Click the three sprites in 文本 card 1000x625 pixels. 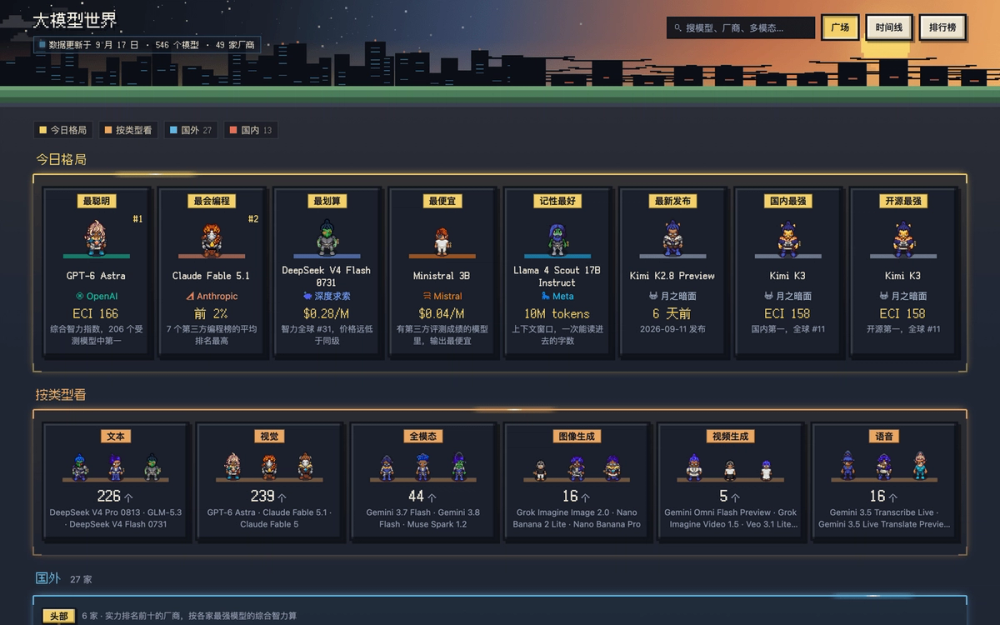[115, 466]
